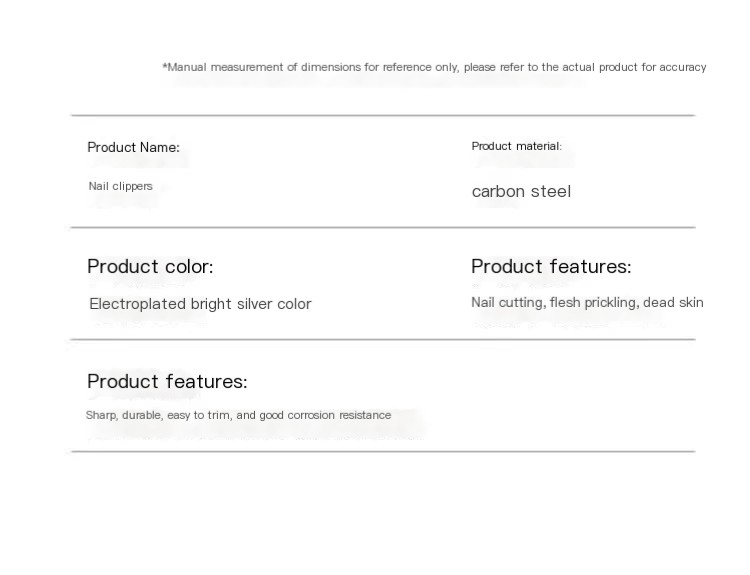The height and width of the screenshot is (575, 750).
Task: Select Electroplated bright silver color text
Action: tap(200, 304)
